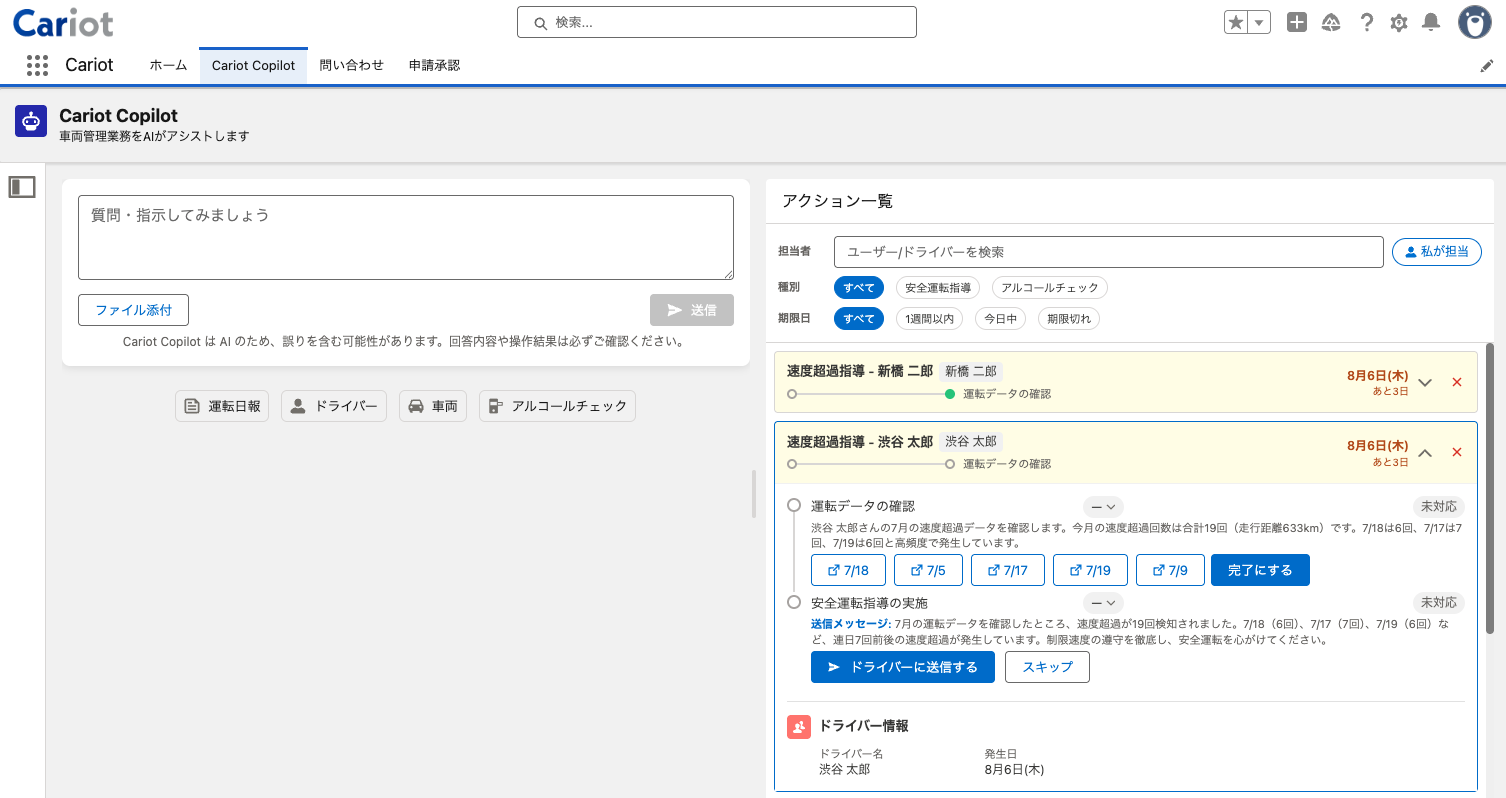This screenshot has height=798, width=1506.
Task: Open the status dropdown for 運転データの確認
Action: tap(1104, 506)
